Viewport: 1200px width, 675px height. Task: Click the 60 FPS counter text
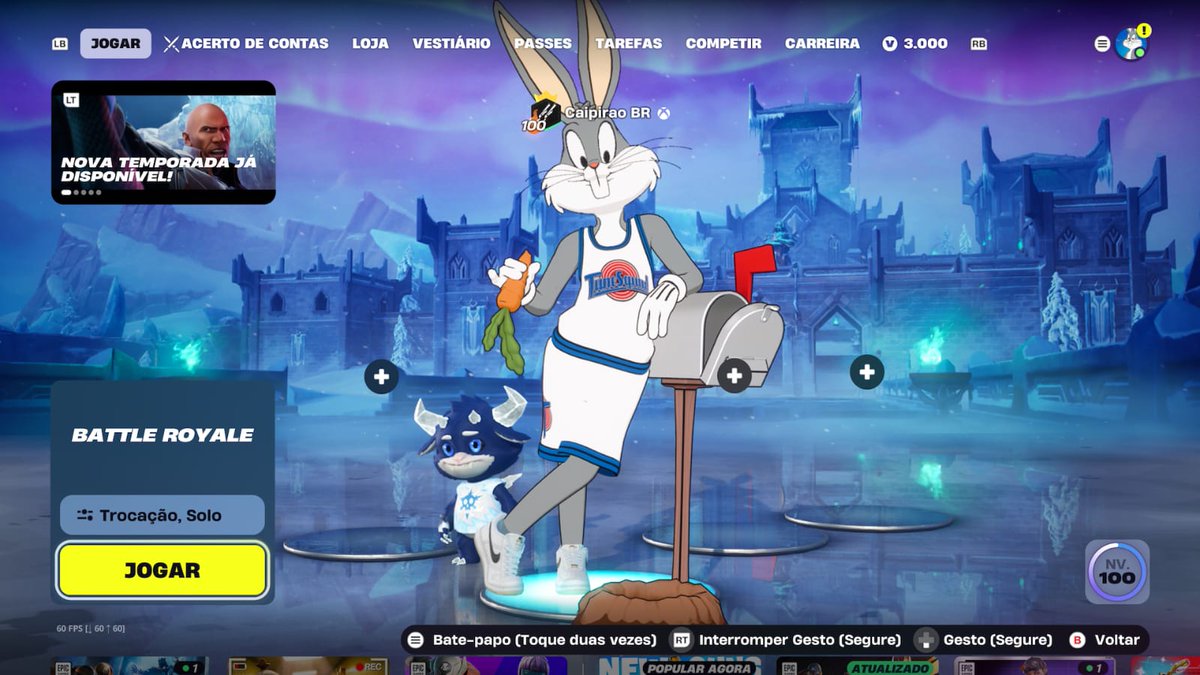point(90,628)
